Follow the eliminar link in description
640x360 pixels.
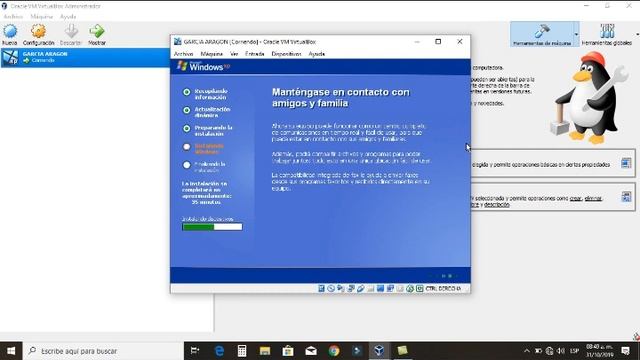click(x=593, y=198)
